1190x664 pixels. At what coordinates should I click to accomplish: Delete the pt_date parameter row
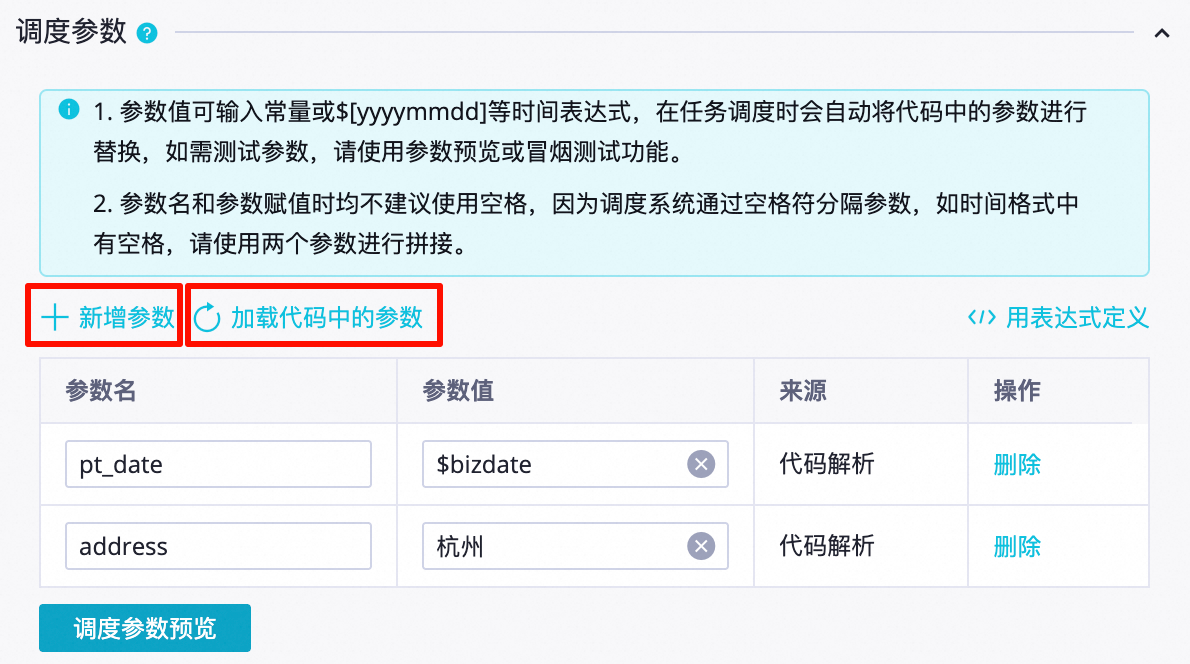pyautogui.click(x=1017, y=464)
